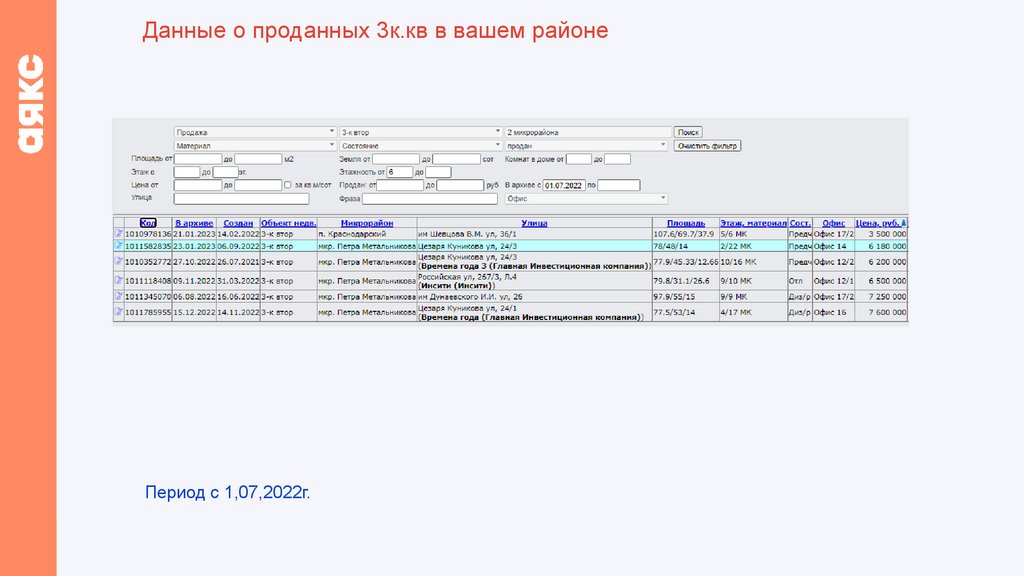Select highlighted listing code 1011582835

(x=148, y=246)
